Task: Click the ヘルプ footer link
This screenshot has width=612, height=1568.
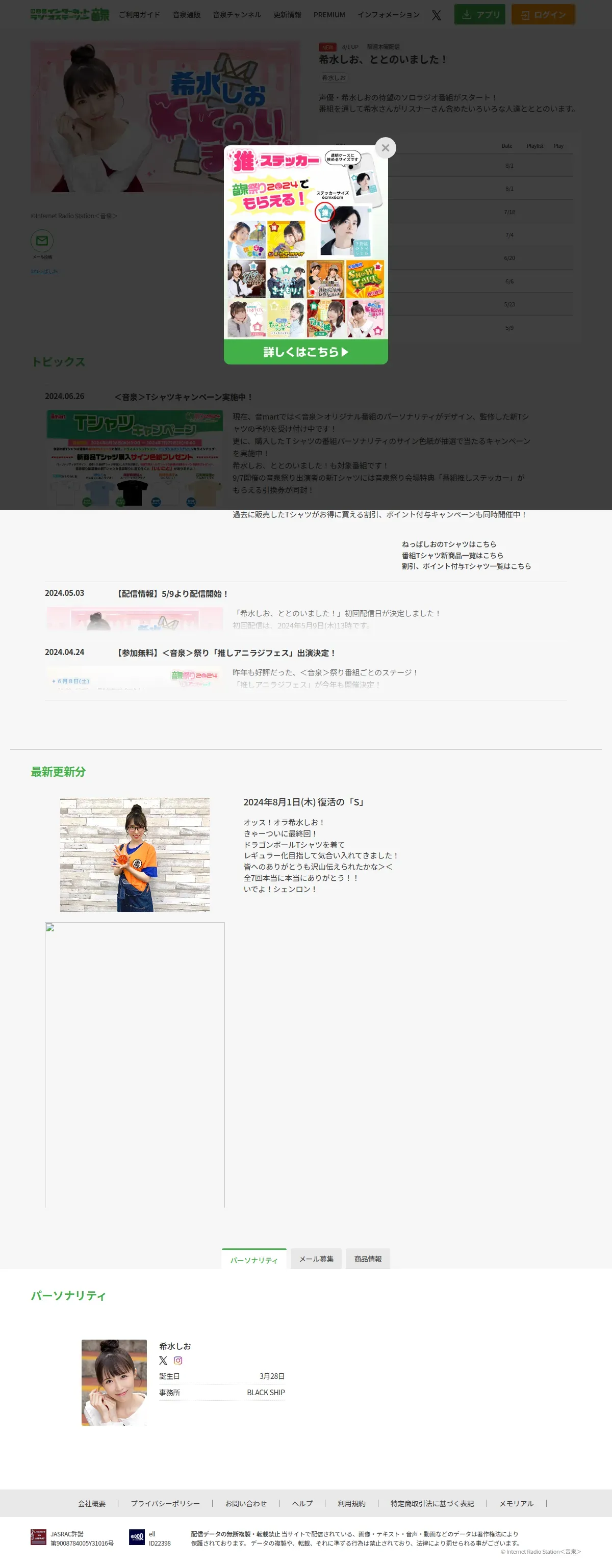Action: 302,1503
